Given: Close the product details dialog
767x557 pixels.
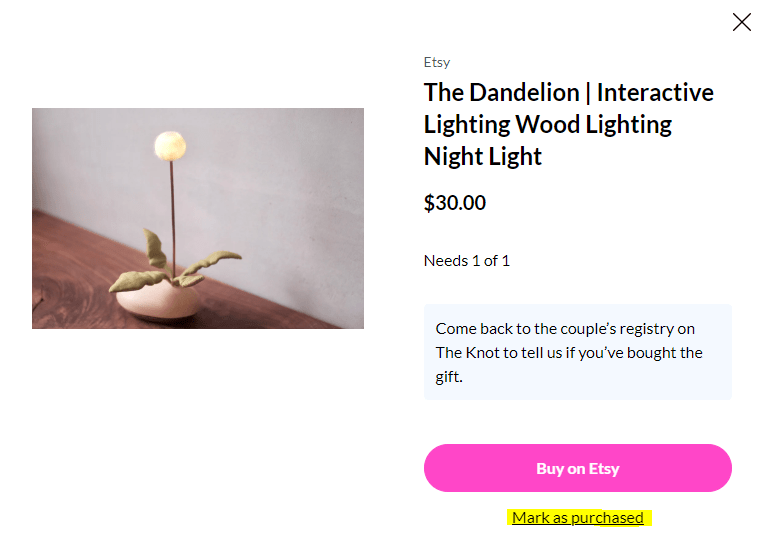Looking at the screenshot, I should coord(742,22).
